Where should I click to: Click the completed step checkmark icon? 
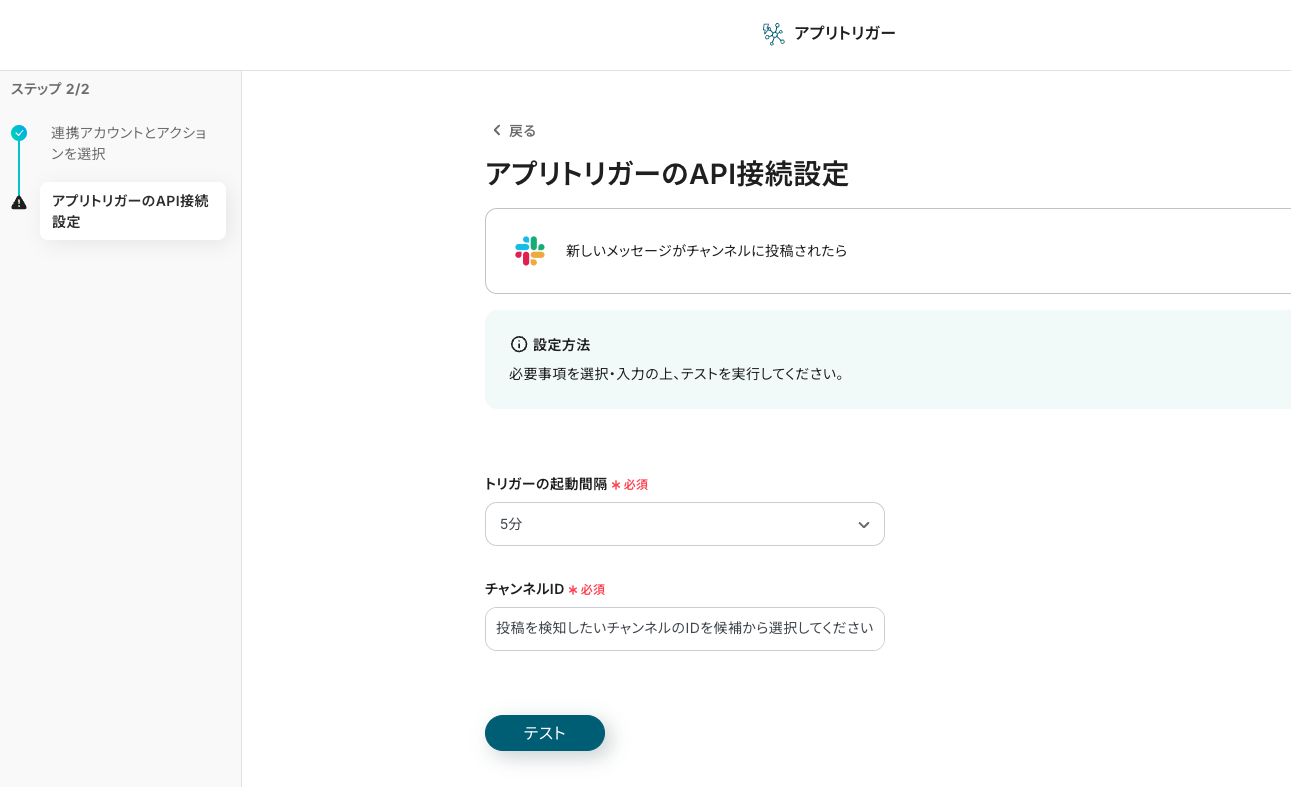pyautogui.click(x=19, y=133)
